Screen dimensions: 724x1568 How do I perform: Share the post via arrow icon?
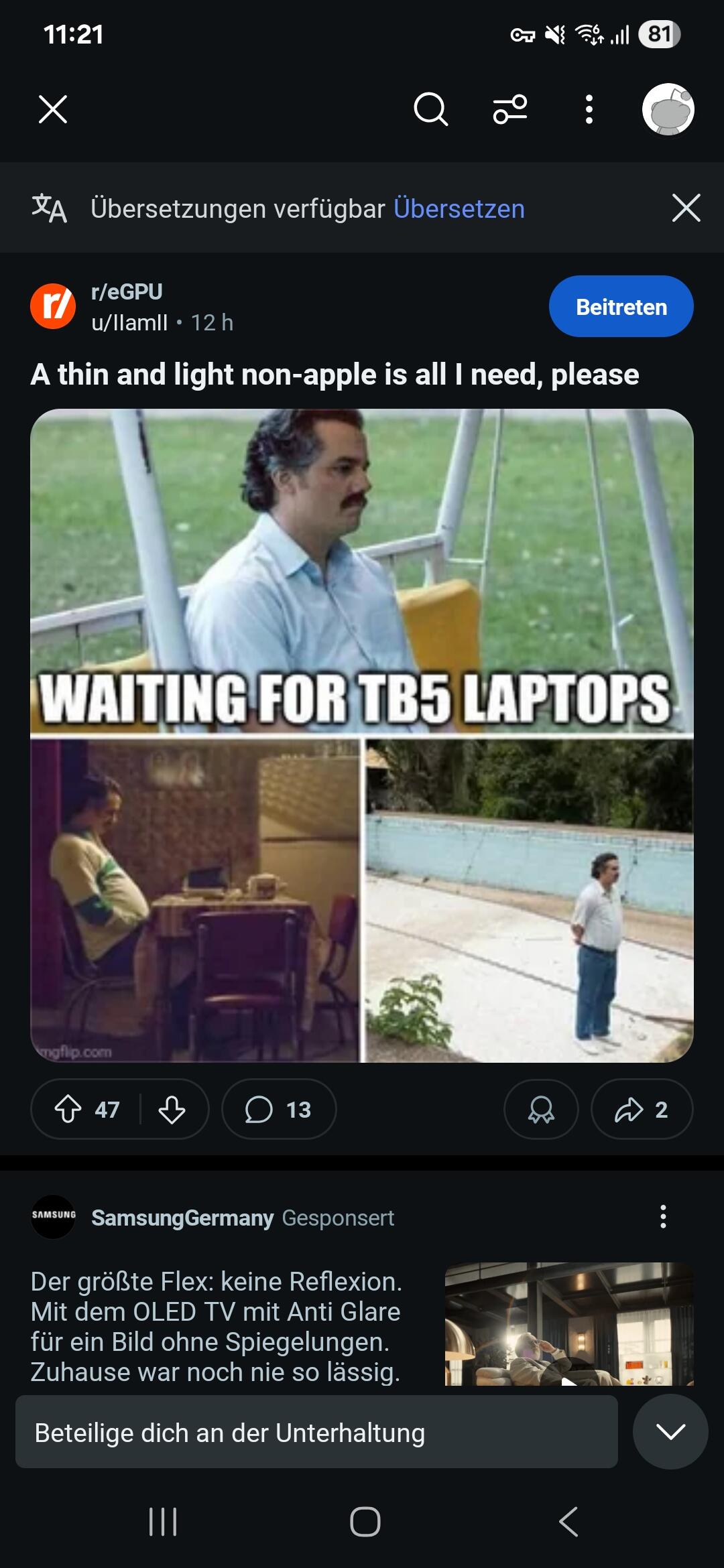click(642, 1109)
